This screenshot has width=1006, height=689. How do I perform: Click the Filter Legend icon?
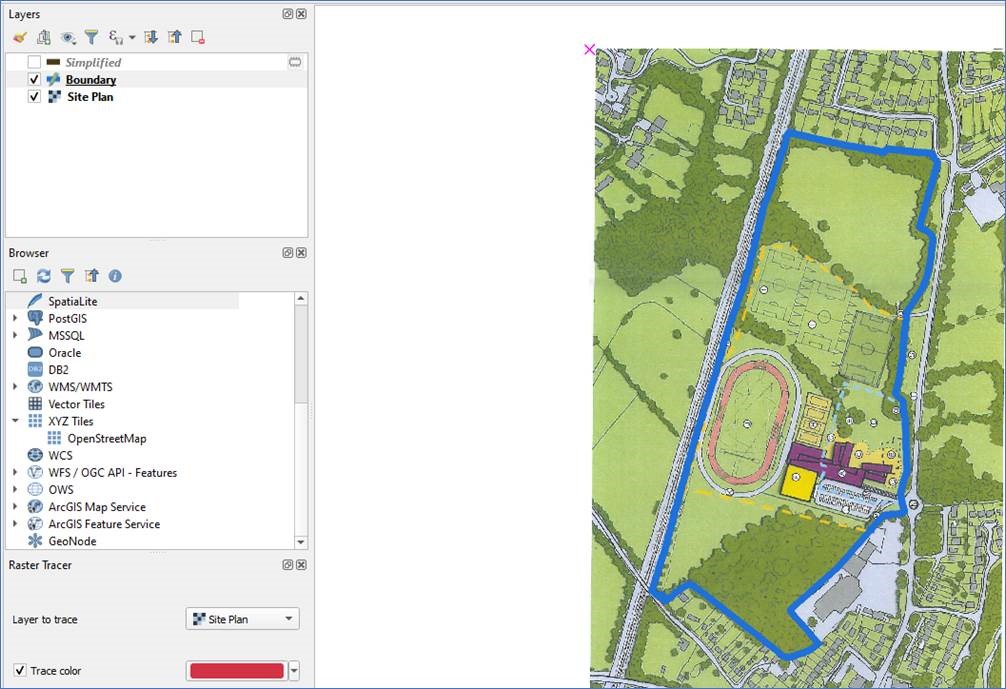[91, 37]
